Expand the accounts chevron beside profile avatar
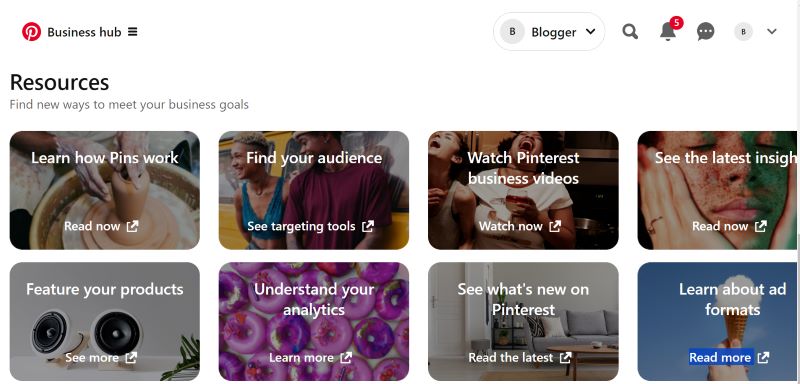This screenshot has width=800, height=384. [x=771, y=32]
